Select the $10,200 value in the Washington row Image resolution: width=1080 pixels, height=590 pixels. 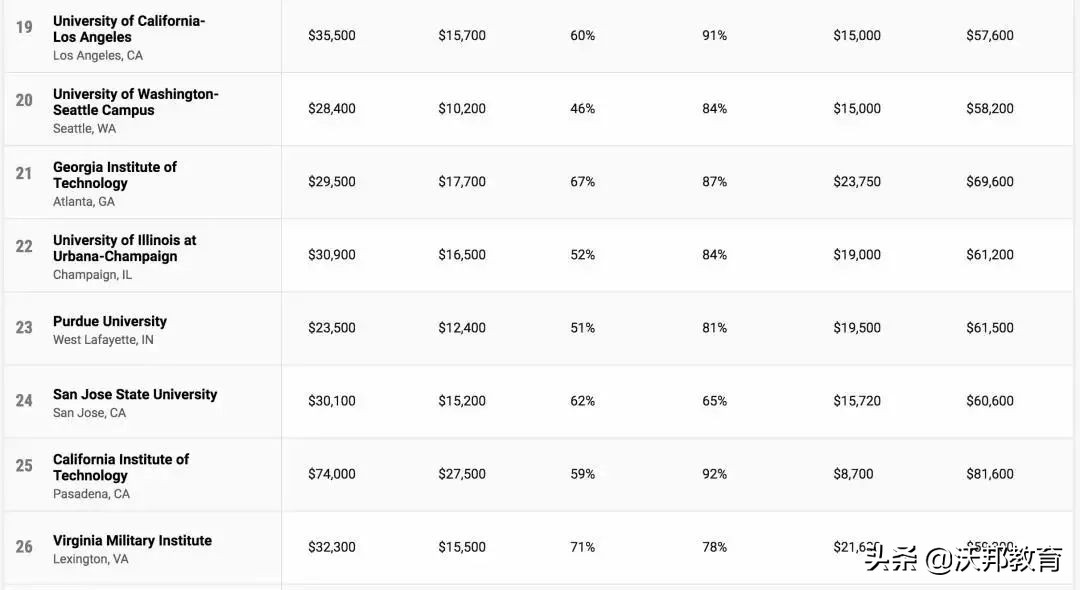[x=462, y=109]
